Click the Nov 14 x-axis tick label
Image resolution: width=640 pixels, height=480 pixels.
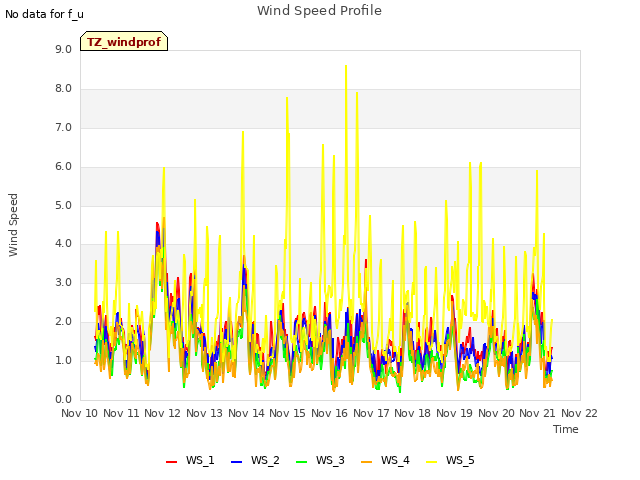[246, 413]
